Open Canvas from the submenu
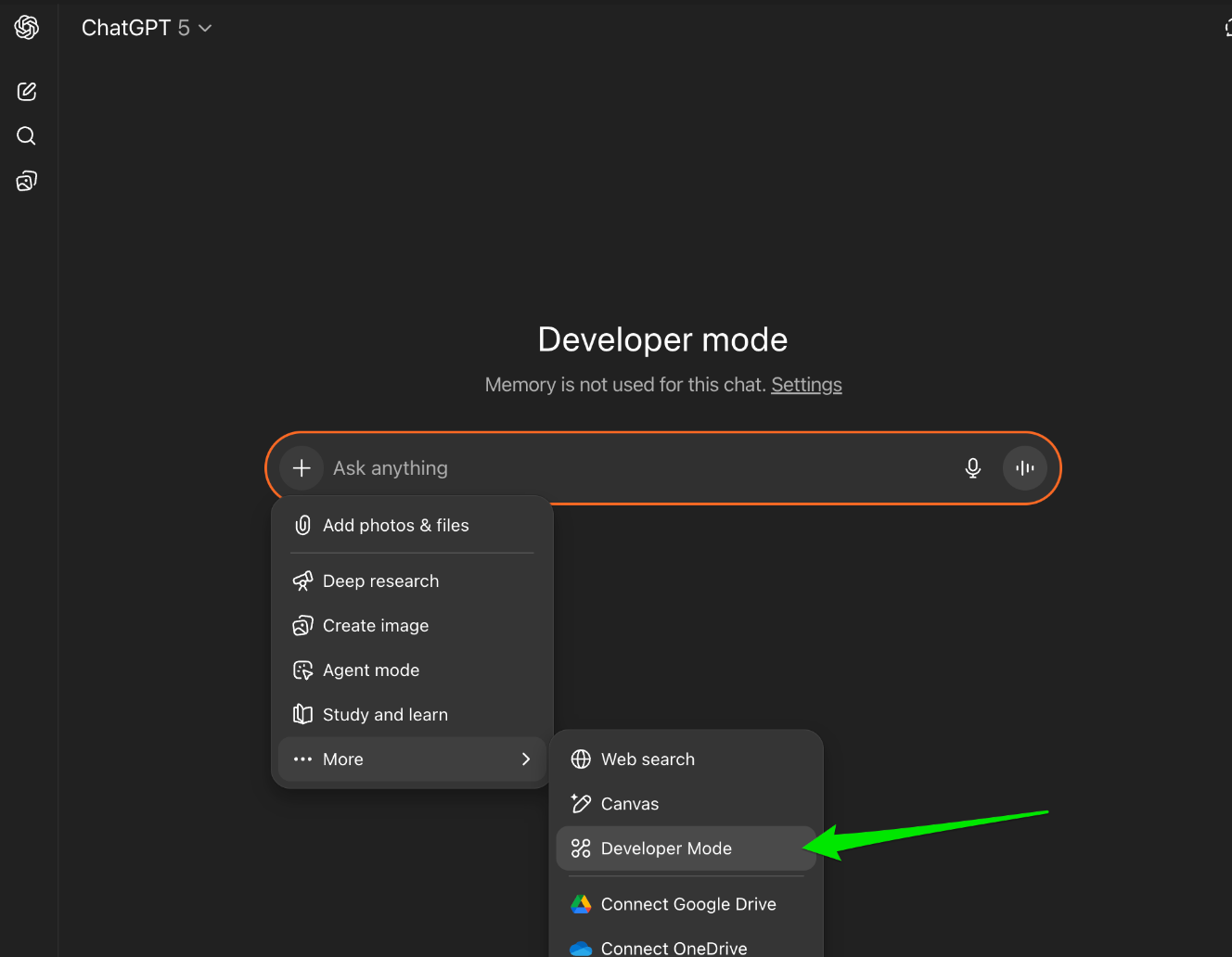This screenshot has height=957, width=1232. click(x=630, y=803)
